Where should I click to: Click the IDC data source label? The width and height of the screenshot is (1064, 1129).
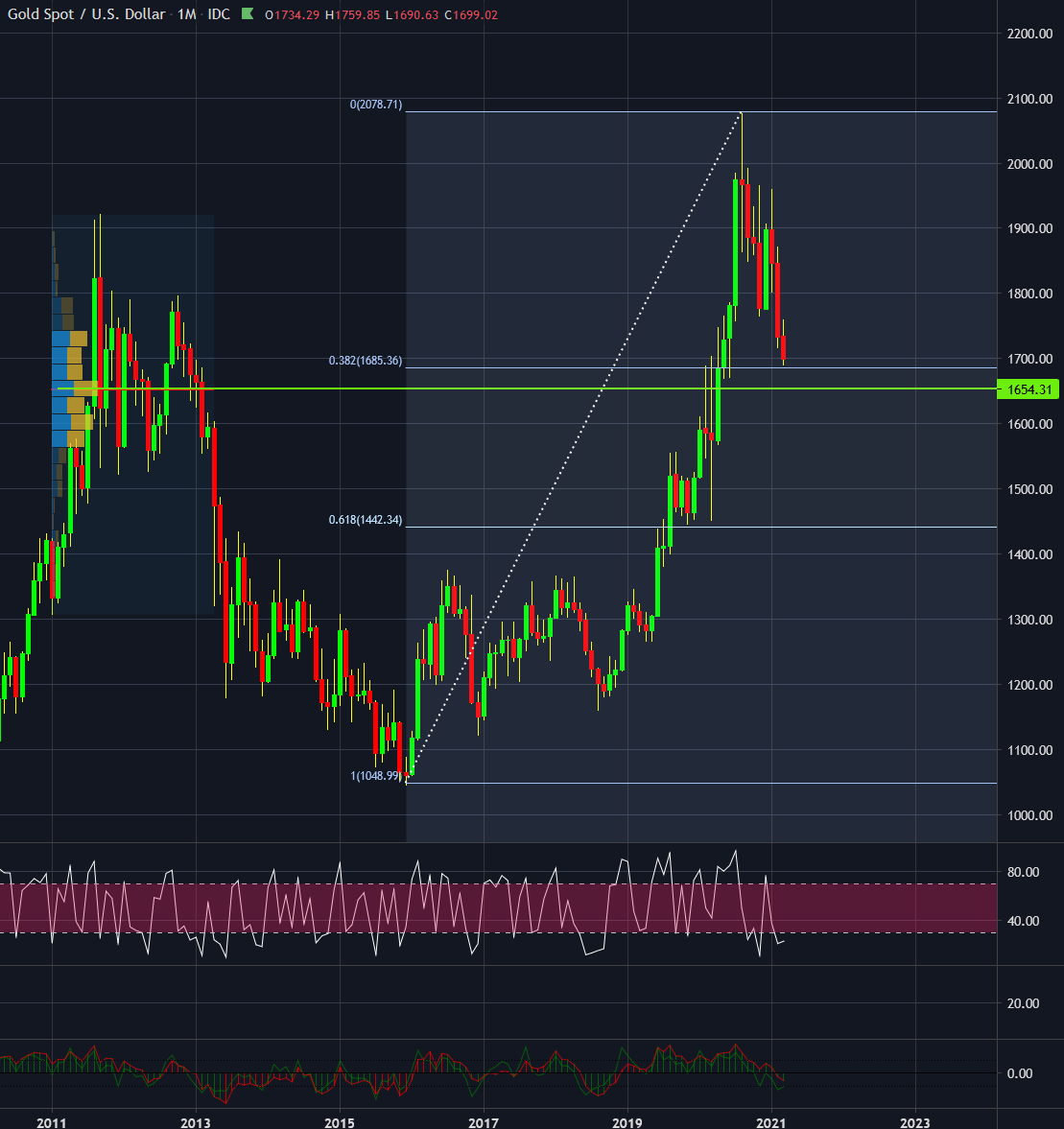tap(219, 14)
